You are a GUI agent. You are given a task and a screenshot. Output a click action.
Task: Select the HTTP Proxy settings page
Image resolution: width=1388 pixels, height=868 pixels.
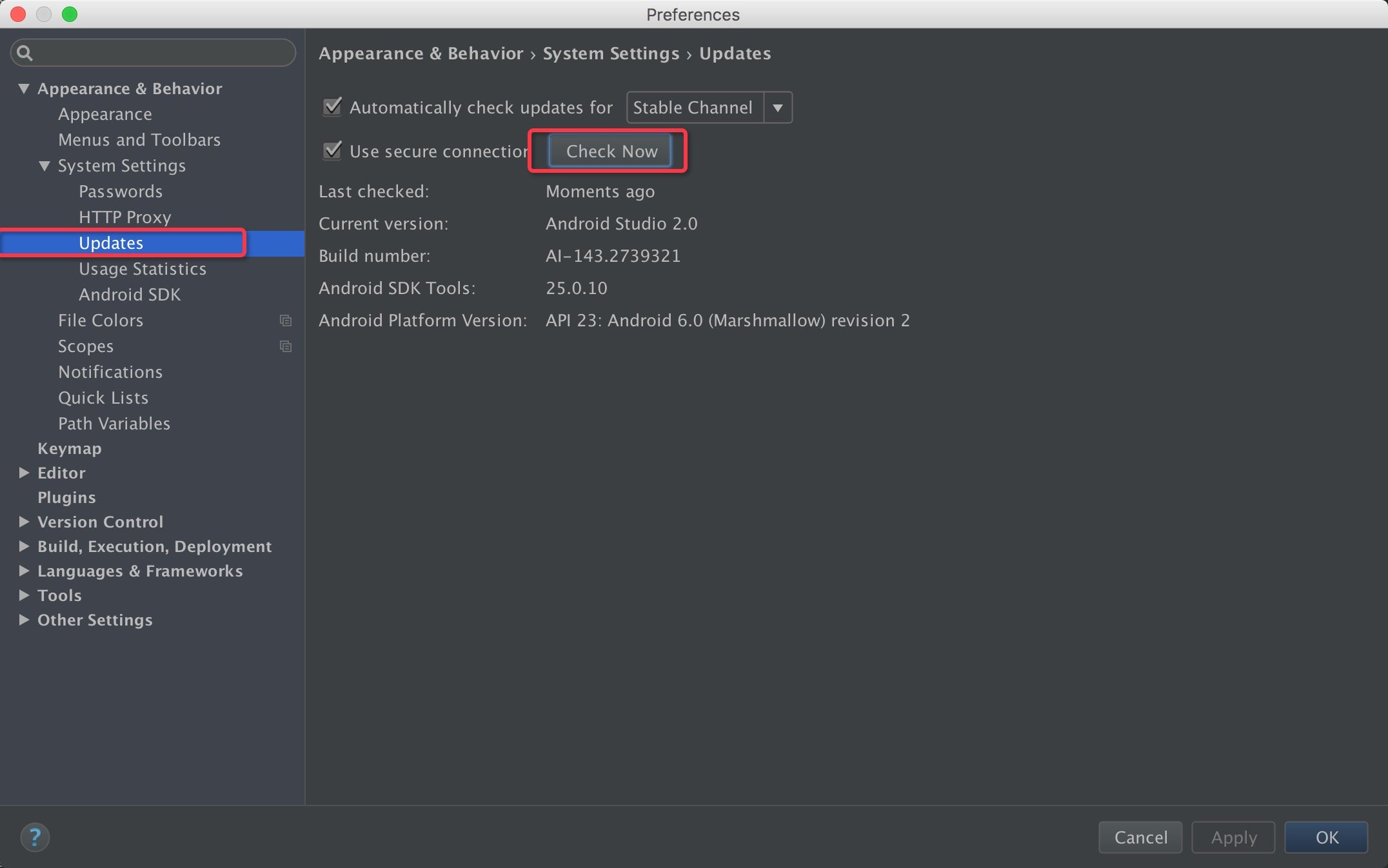coord(124,217)
